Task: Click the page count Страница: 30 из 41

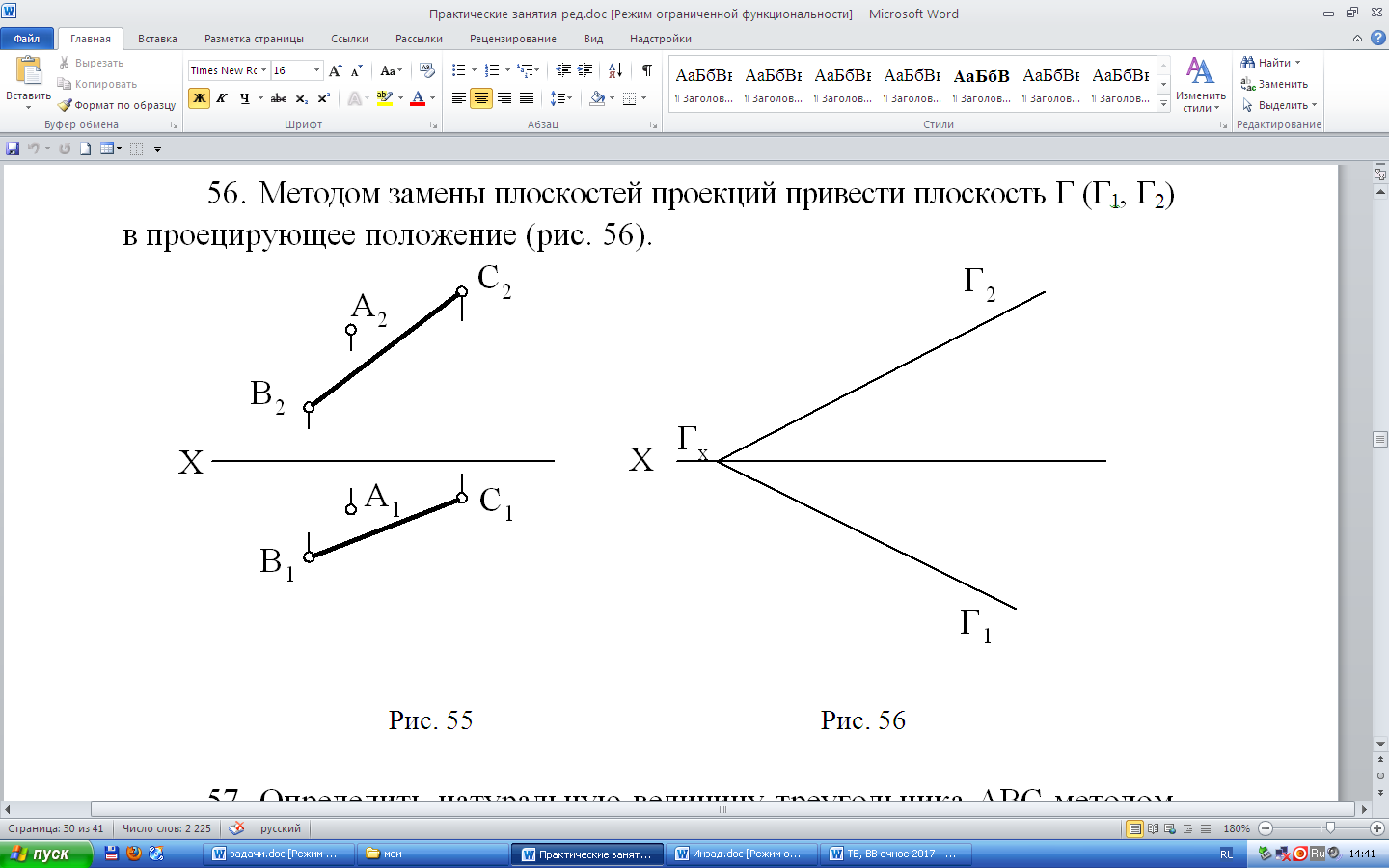Action: coord(56,828)
